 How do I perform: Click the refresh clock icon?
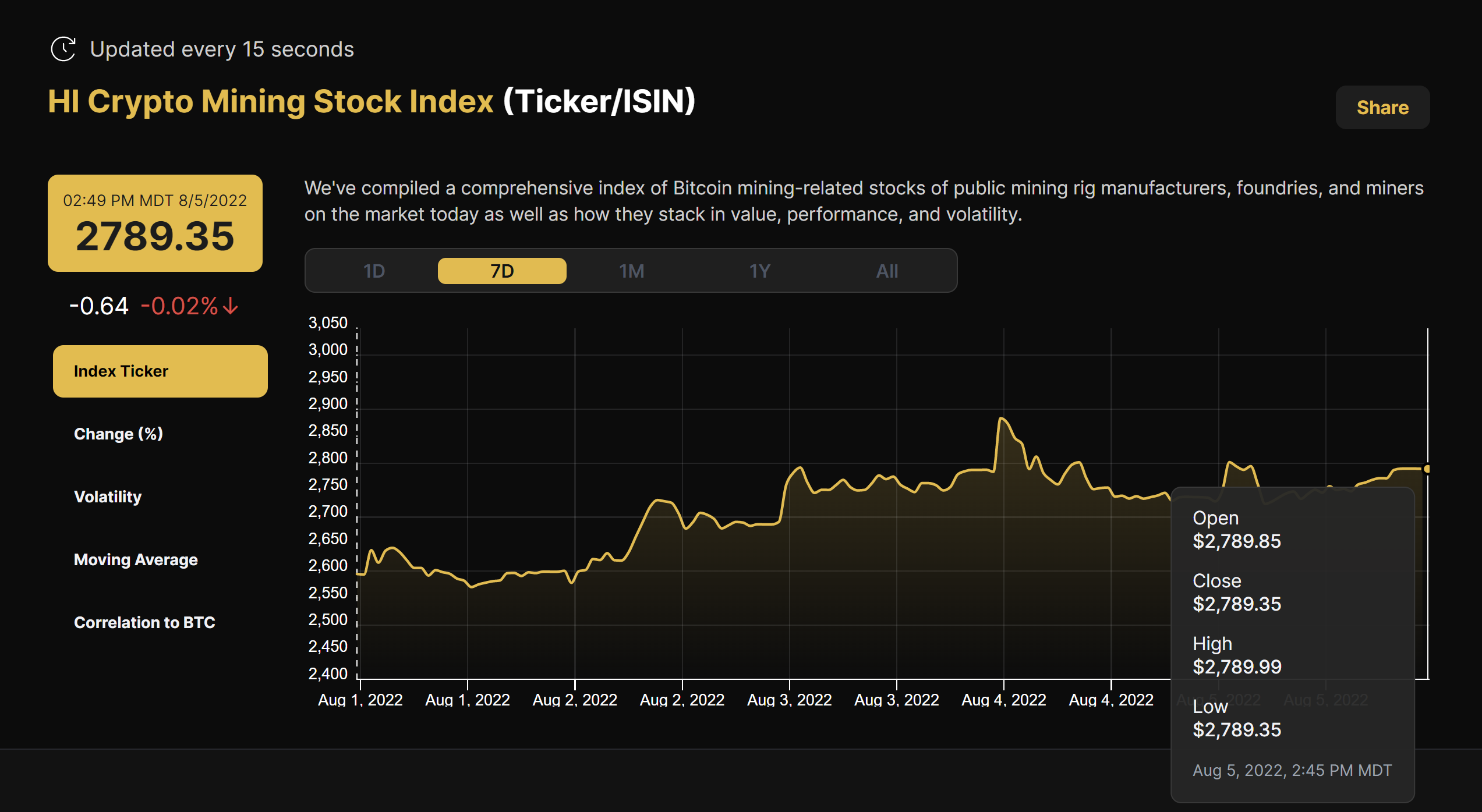(63, 49)
